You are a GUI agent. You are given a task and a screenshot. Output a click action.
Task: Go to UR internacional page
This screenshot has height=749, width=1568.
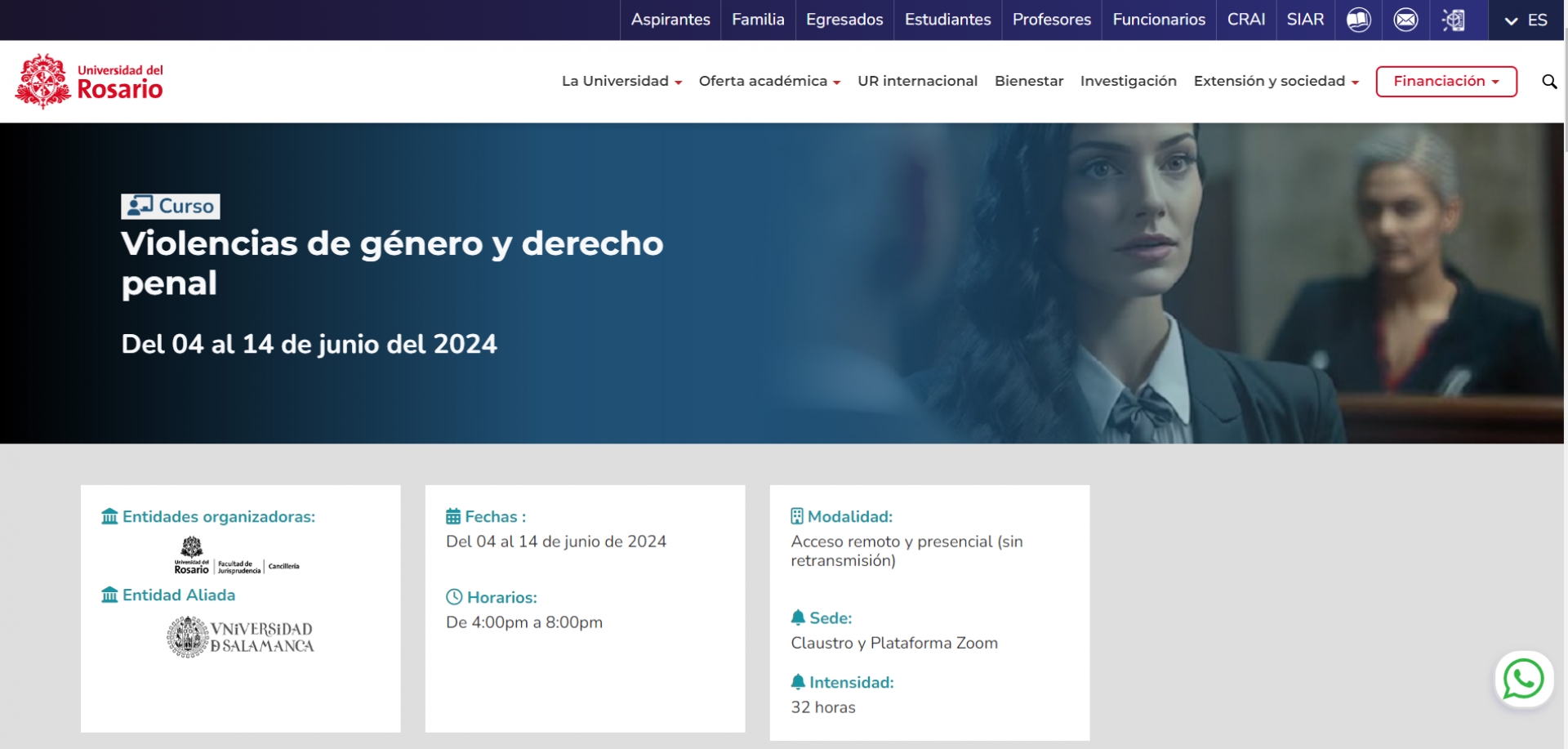click(x=917, y=81)
